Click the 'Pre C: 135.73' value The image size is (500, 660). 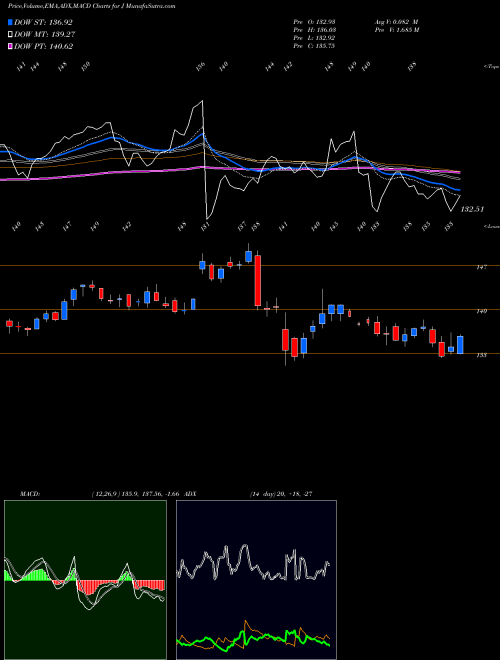click(x=314, y=46)
